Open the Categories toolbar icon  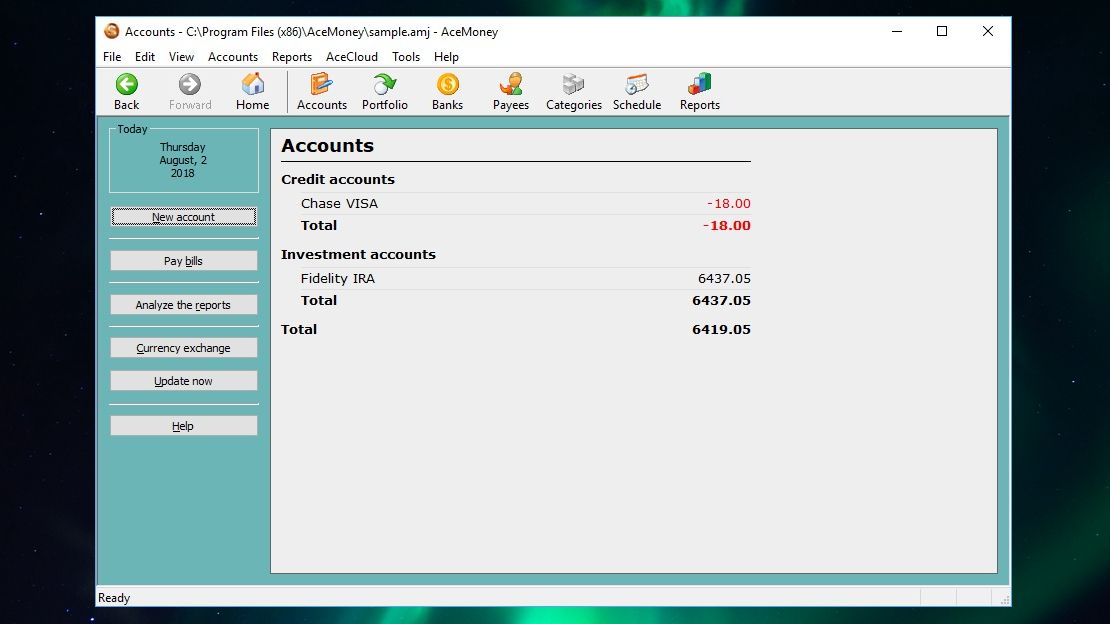pos(573,84)
